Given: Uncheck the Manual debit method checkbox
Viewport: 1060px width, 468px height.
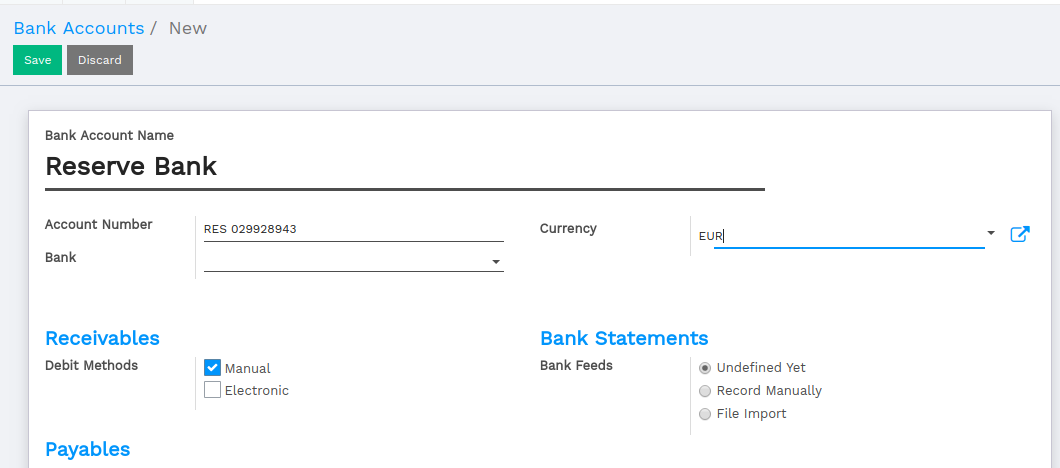Looking at the screenshot, I should pos(212,368).
